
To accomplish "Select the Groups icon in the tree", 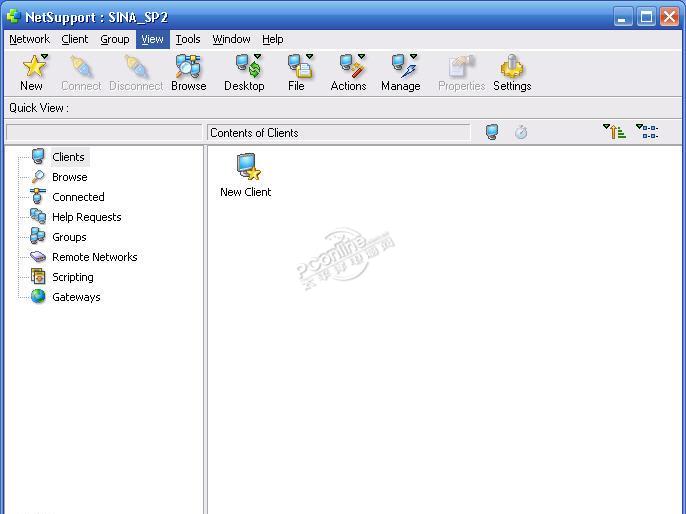I will coord(38,236).
